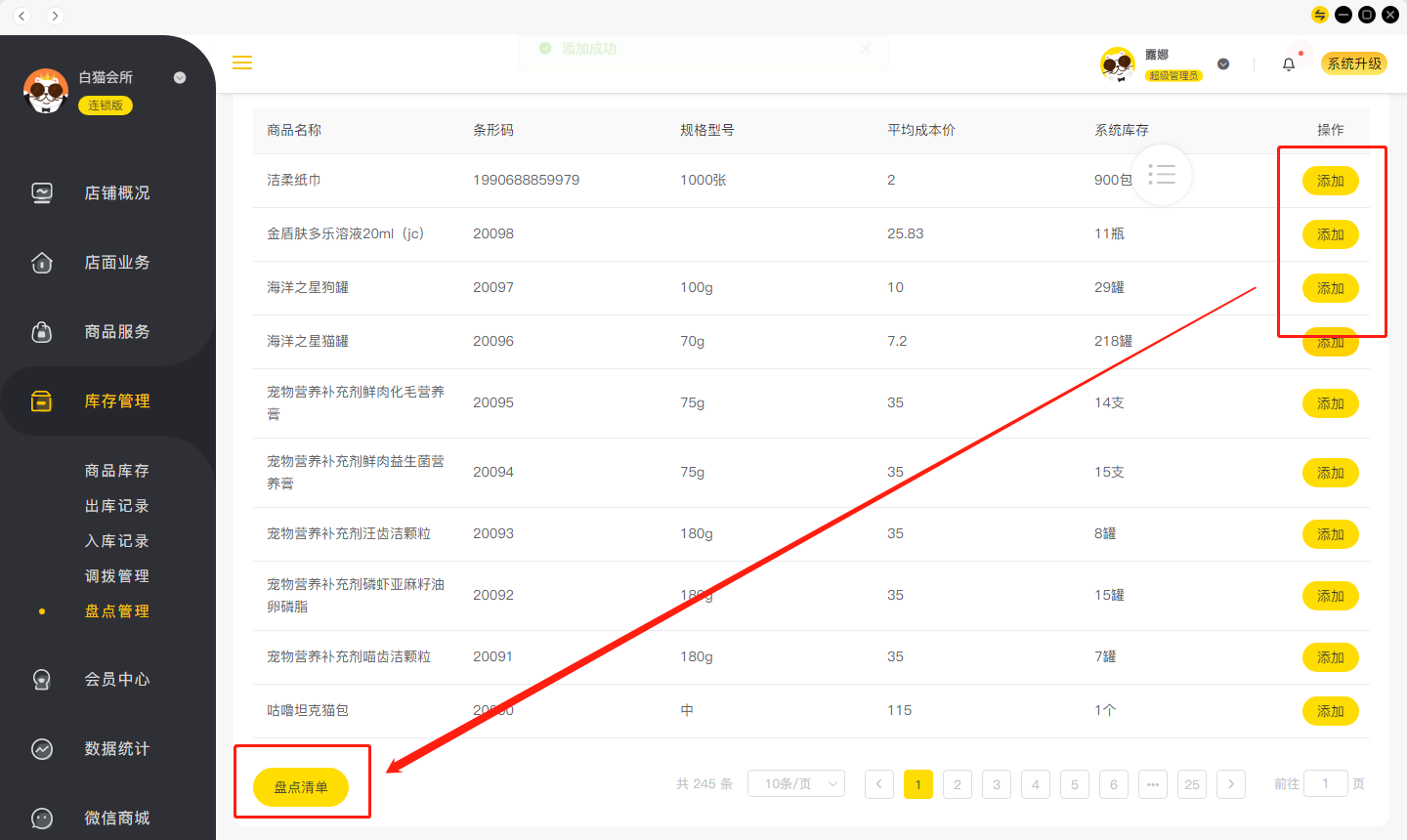
Task: Jump to page 6
Action: click(x=1114, y=784)
